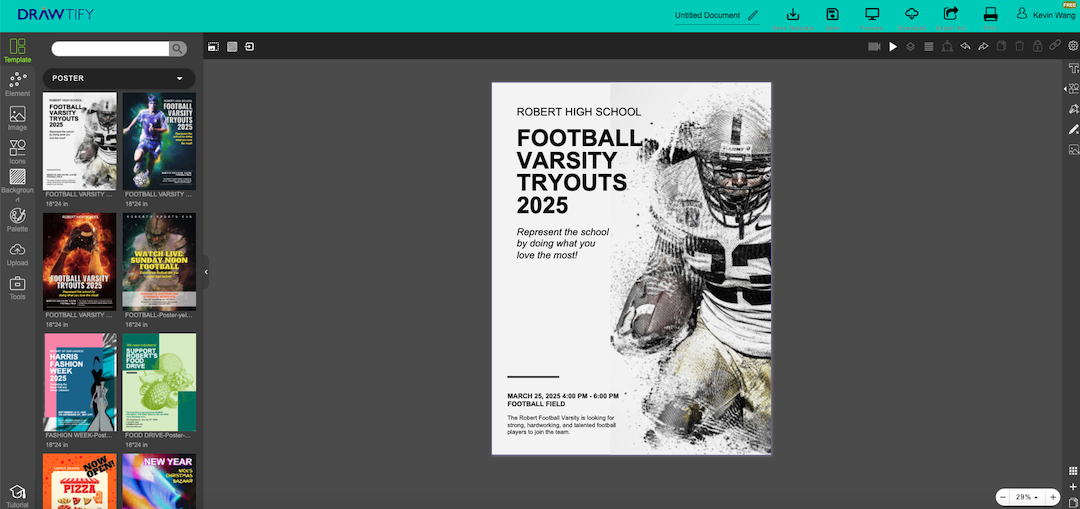Image resolution: width=1080 pixels, height=509 pixels.
Task: Toggle the grid view icon
Action: (x=1072, y=471)
